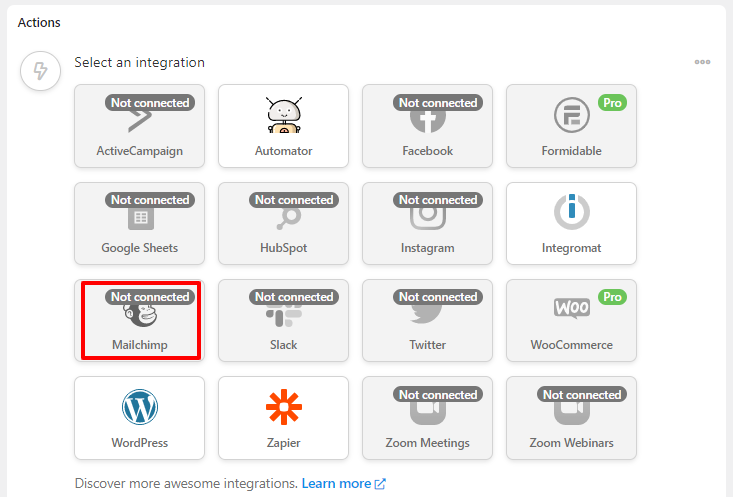The width and height of the screenshot is (733, 497).
Task: Choose the WooCommerce integration
Action: pos(571,320)
